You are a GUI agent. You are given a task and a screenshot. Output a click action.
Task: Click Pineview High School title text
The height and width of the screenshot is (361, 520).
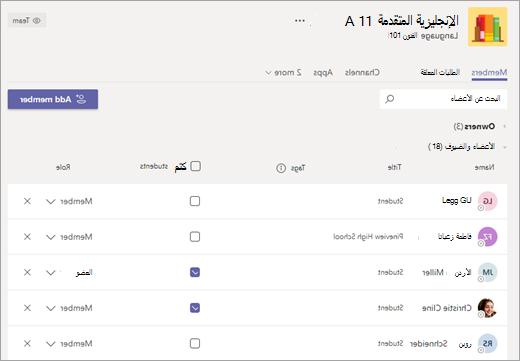coord(368,237)
